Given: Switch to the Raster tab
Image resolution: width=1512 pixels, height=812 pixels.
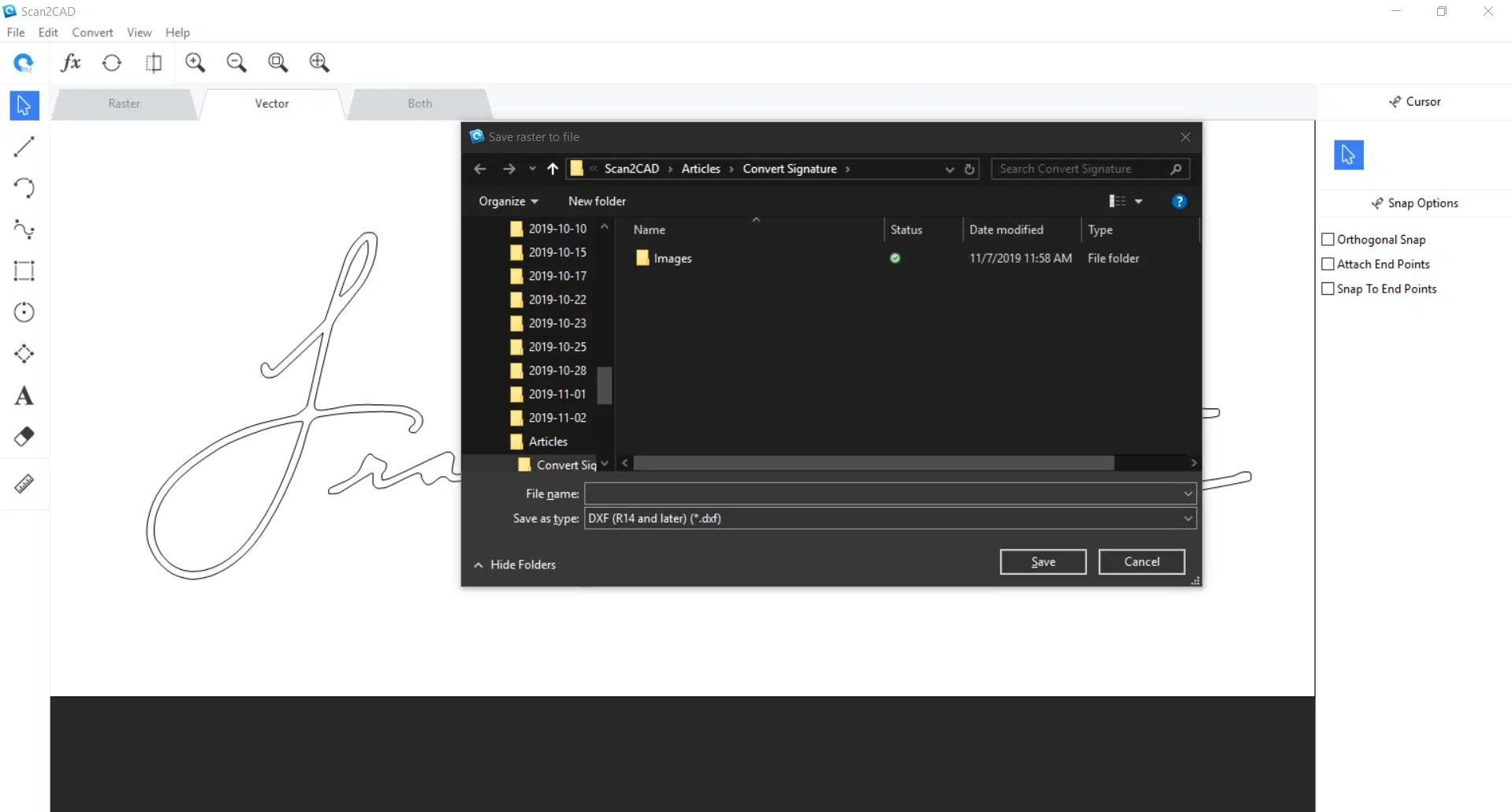Looking at the screenshot, I should click(x=123, y=103).
